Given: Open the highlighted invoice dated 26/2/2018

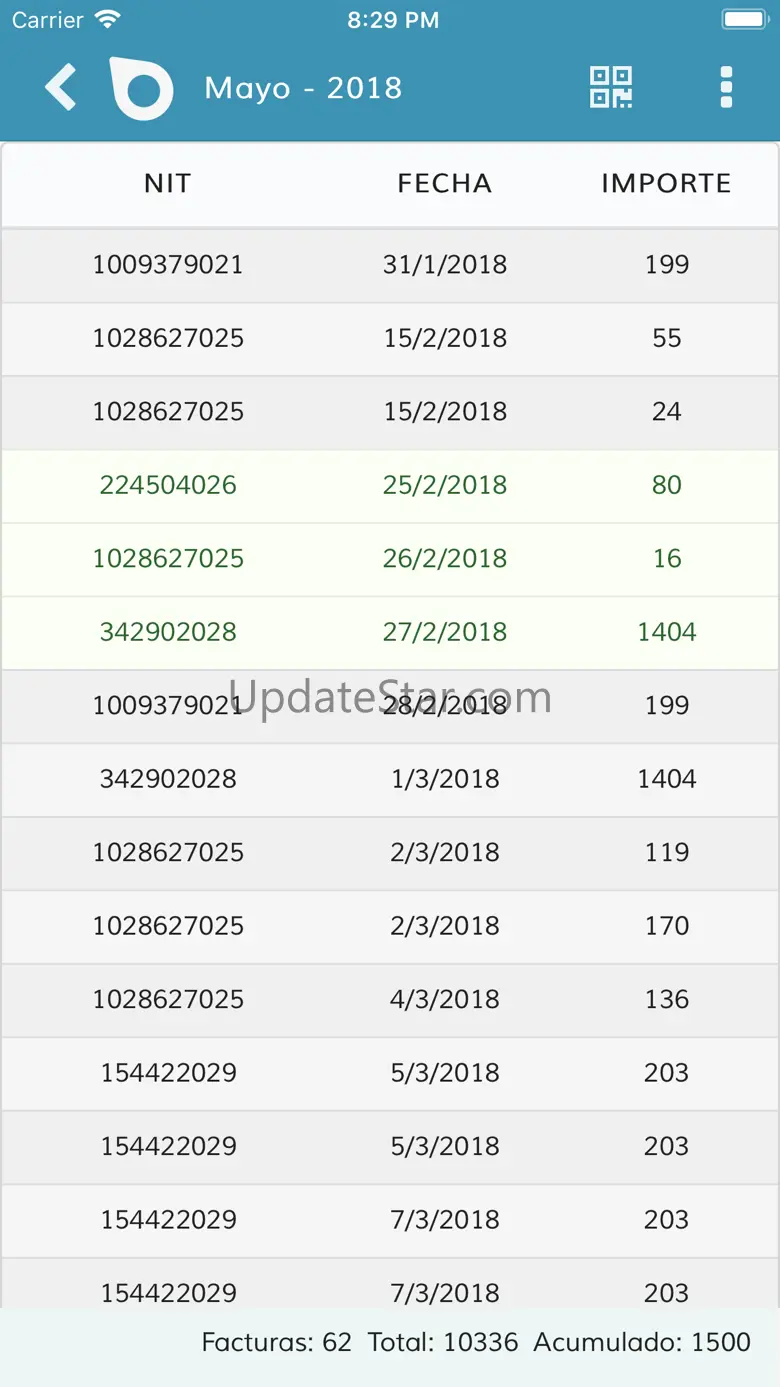Looking at the screenshot, I should (x=390, y=558).
